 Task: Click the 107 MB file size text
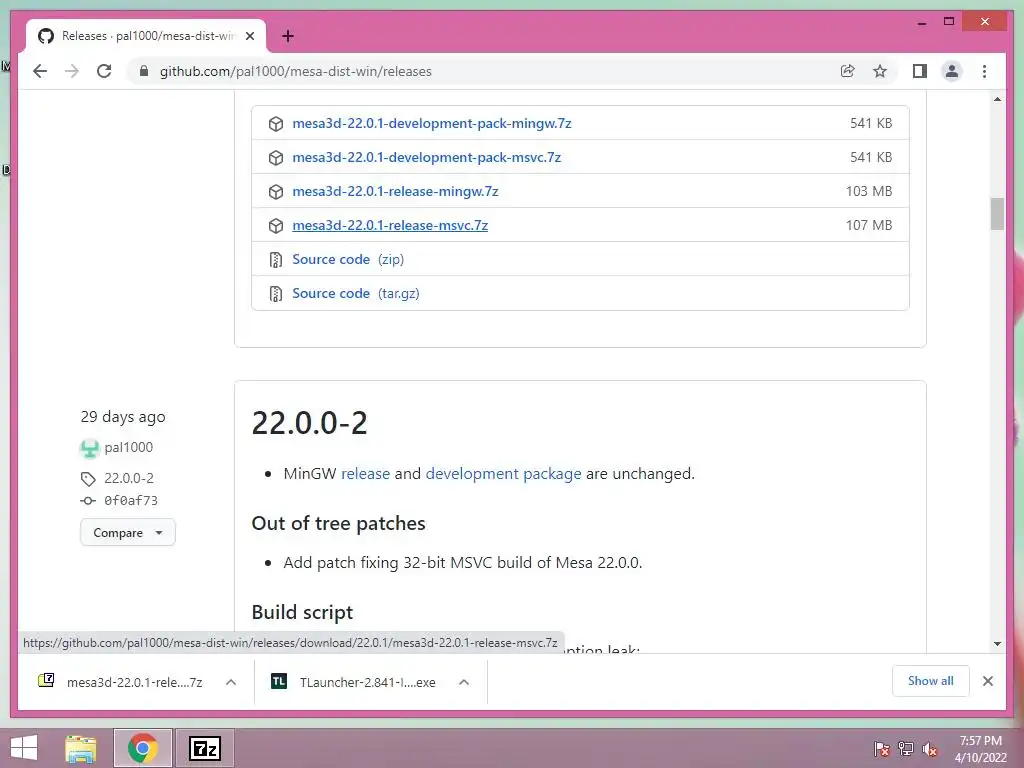tap(869, 225)
